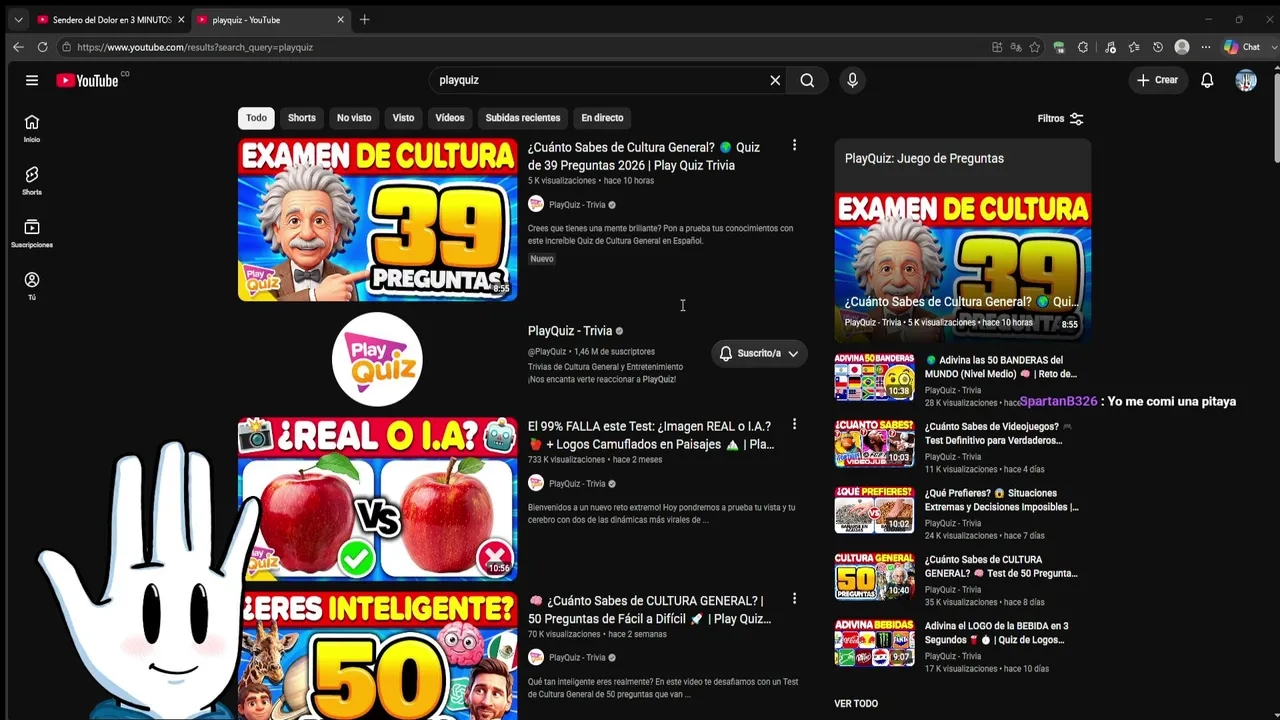This screenshot has width=1280, height=720.
Task: Select the Subidas recientes filter chip
Action: [x=523, y=118]
